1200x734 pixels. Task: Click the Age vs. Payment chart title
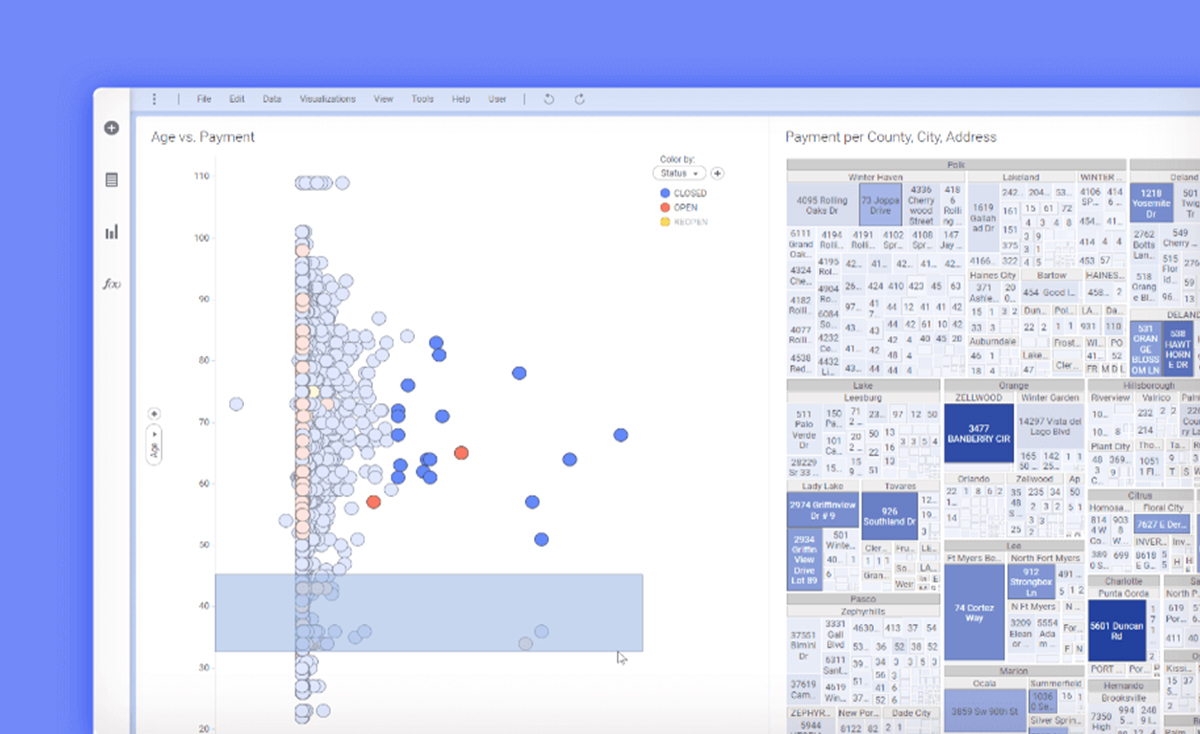coord(203,137)
